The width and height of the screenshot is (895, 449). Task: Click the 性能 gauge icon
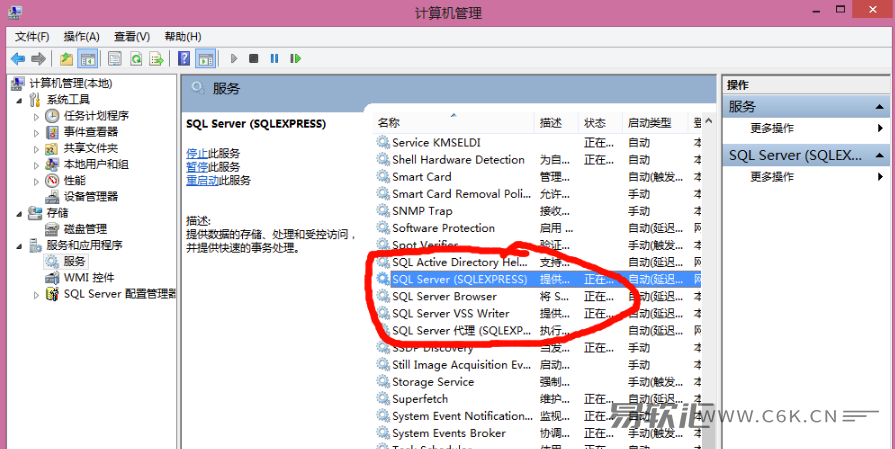pos(52,181)
